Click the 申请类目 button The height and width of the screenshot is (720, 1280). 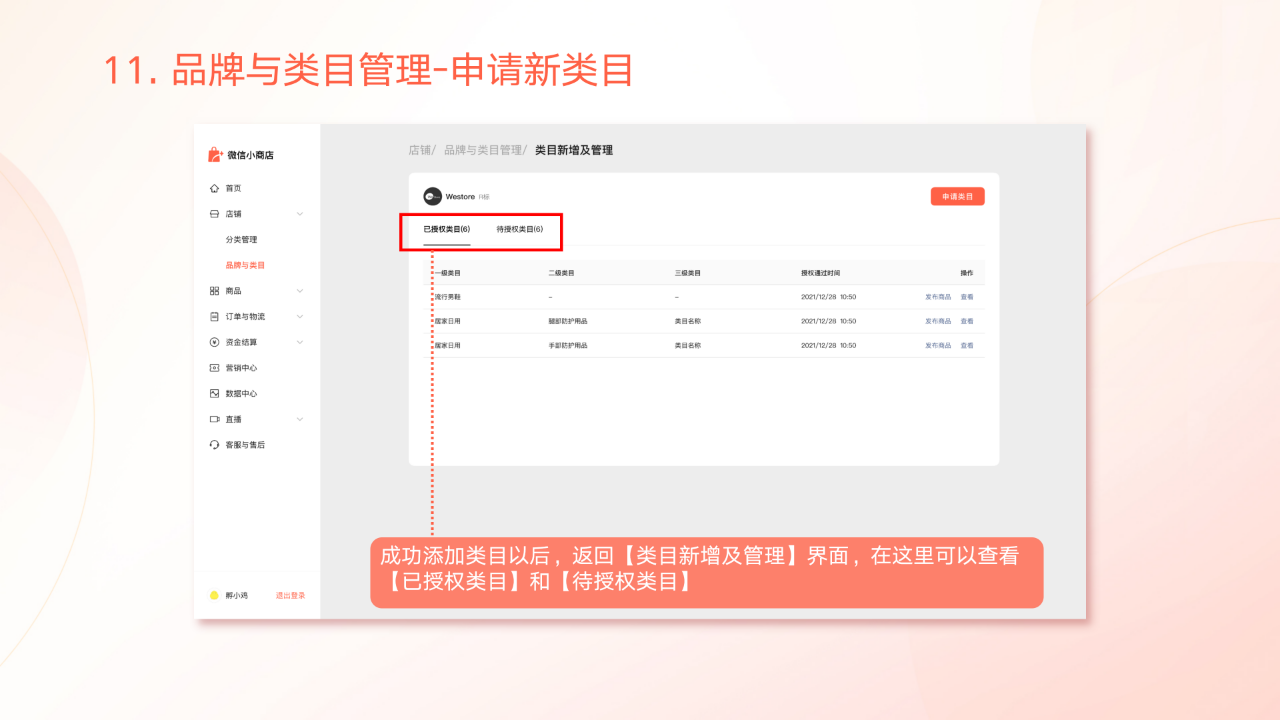click(x=957, y=196)
